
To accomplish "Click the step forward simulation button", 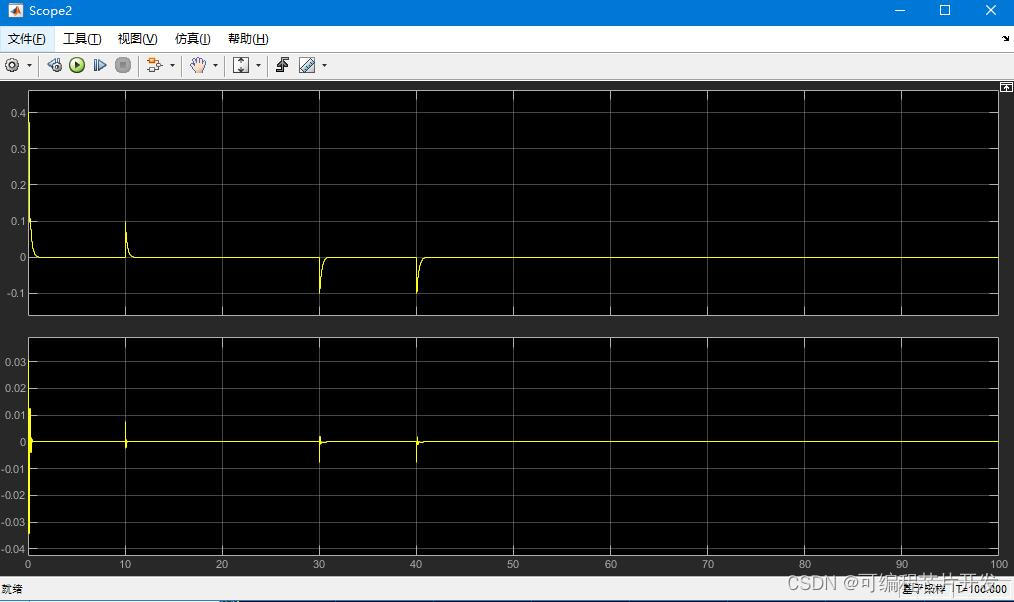I will click(x=100, y=65).
